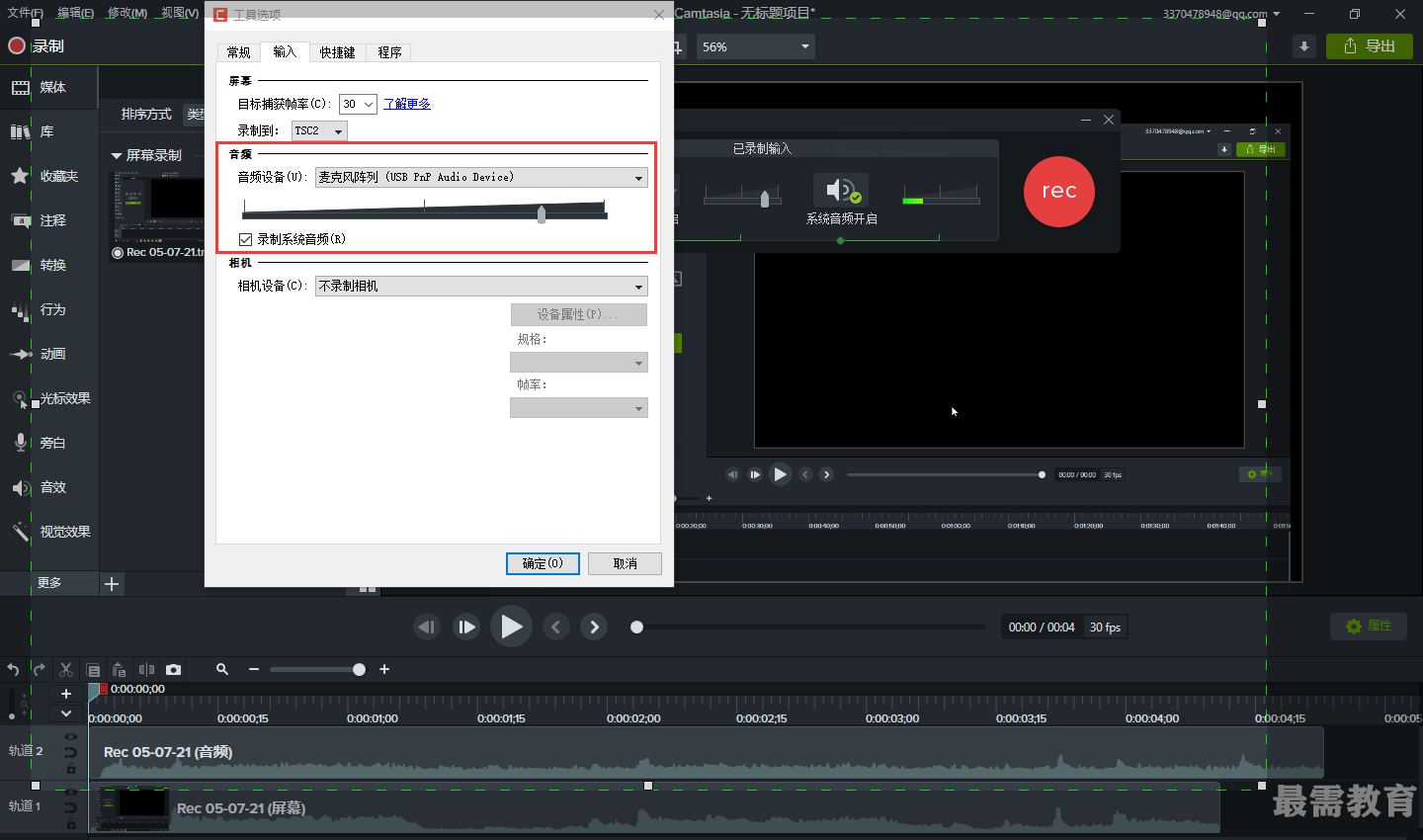Click the red rec button in recorder
Viewport: 1423px width, 840px height.
[x=1058, y=191]
